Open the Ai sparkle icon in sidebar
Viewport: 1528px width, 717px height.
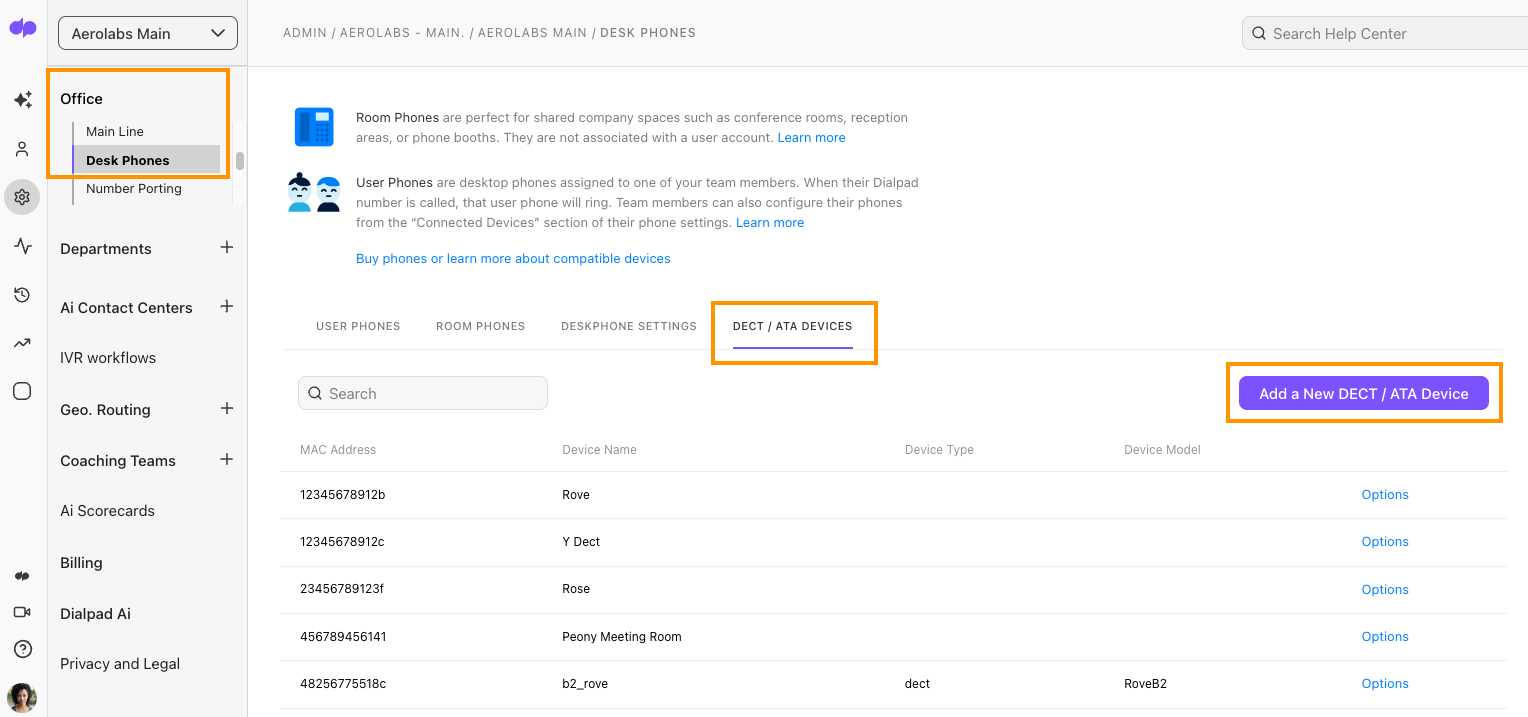pos(22,100)
